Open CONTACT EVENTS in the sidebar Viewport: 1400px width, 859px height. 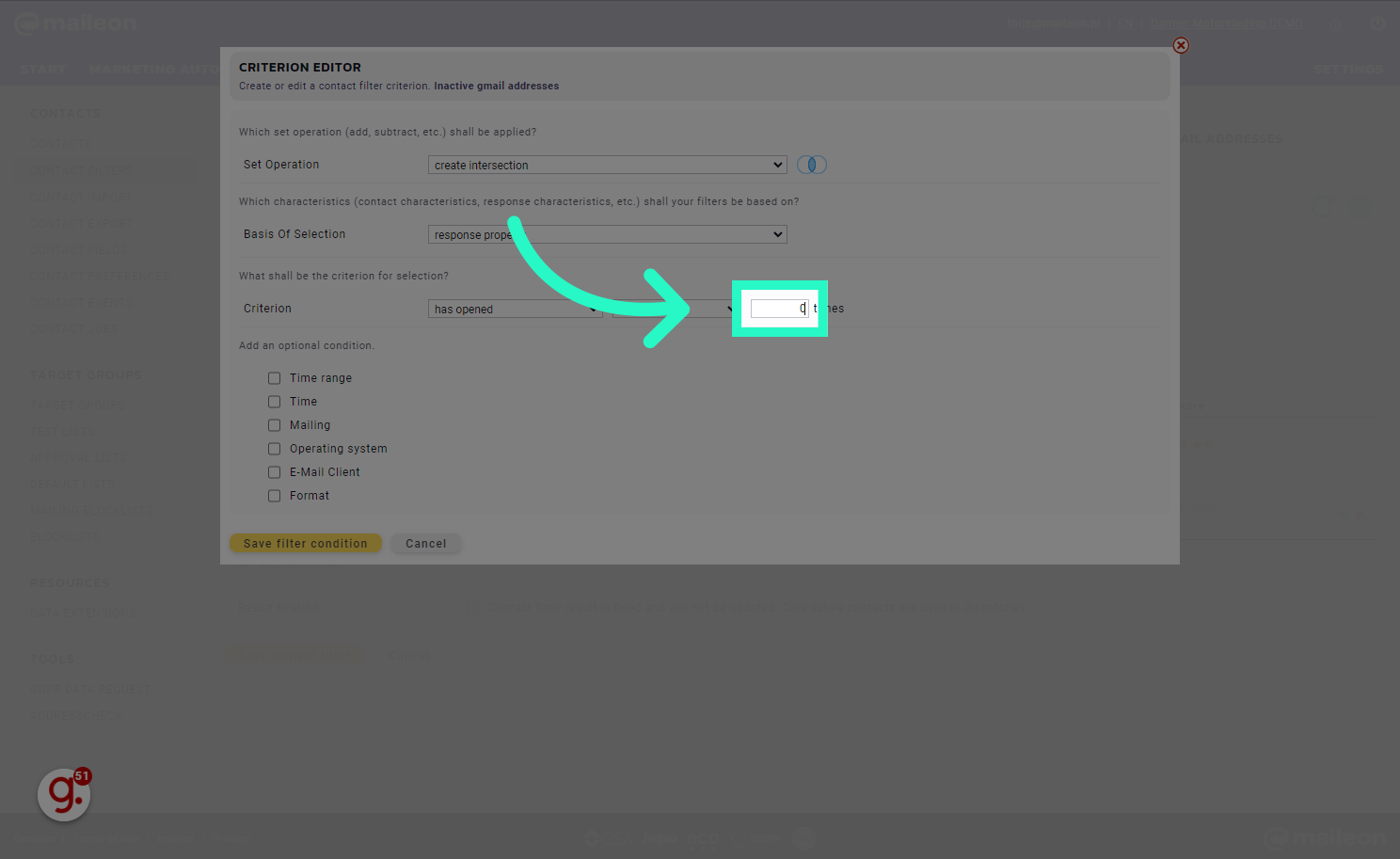[x=81, y=303]
